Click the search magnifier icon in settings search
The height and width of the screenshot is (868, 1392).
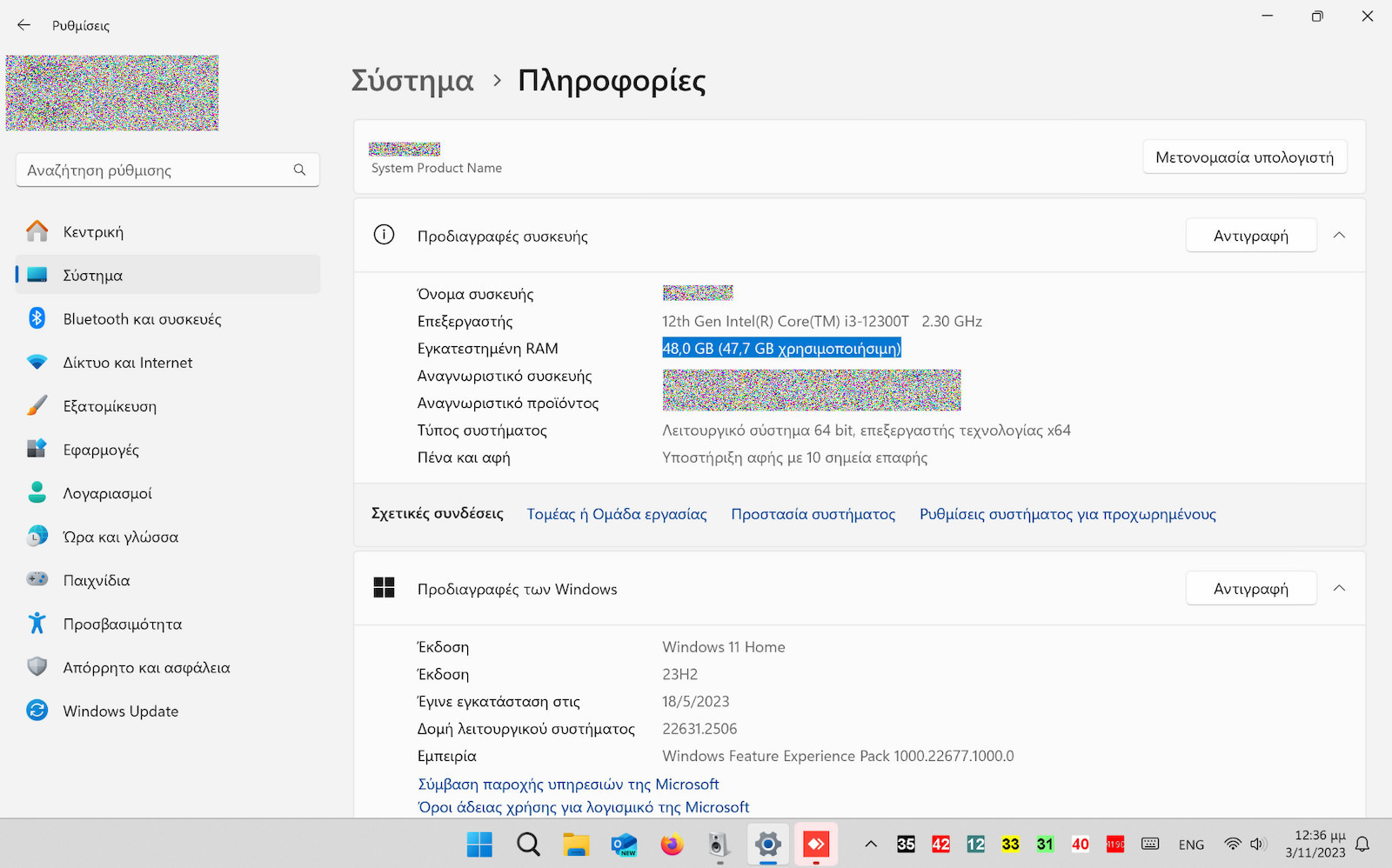[299, 170]
